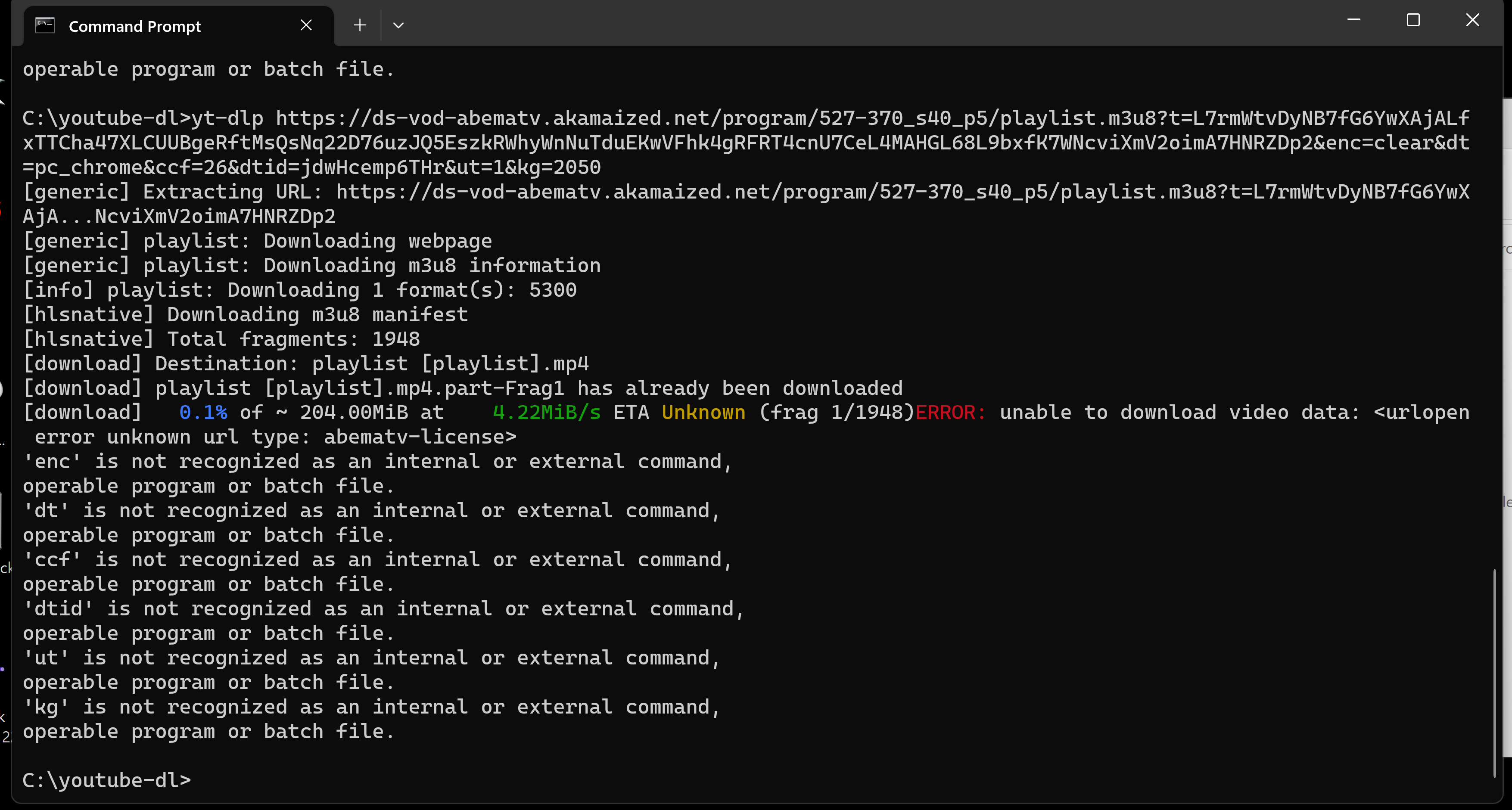This screenshot has height=810, width=1512.
Task: Click the Total fragments: 1948 line
Action: (x=221, y=339)
